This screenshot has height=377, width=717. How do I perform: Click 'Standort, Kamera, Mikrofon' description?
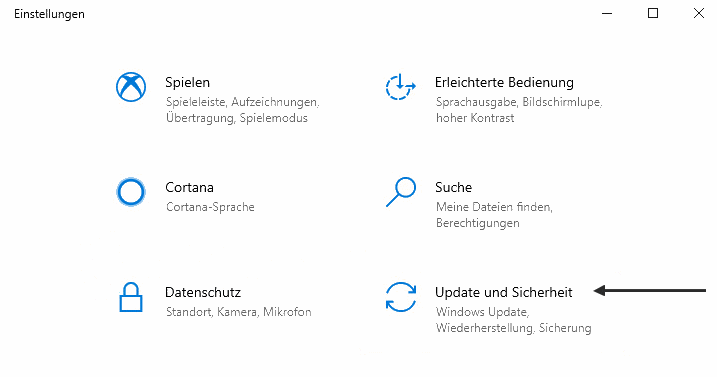(239, 312)
